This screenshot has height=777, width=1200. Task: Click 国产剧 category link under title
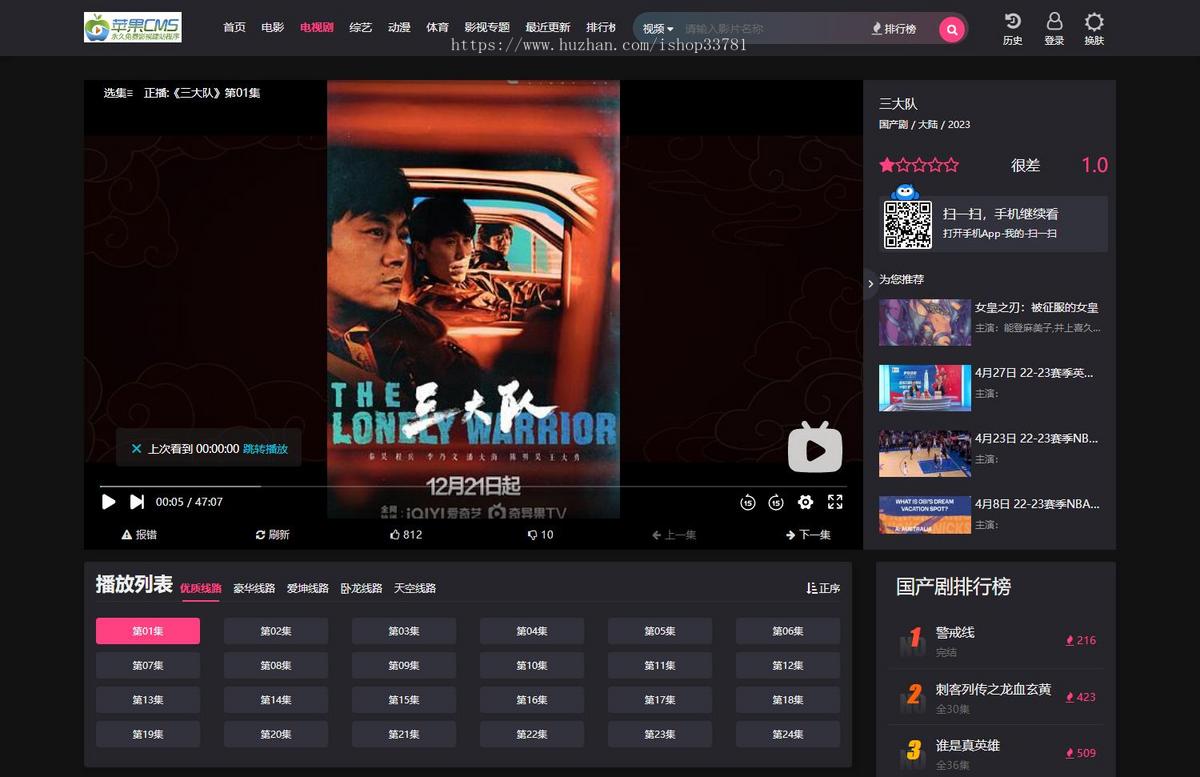tap(894, 125)
